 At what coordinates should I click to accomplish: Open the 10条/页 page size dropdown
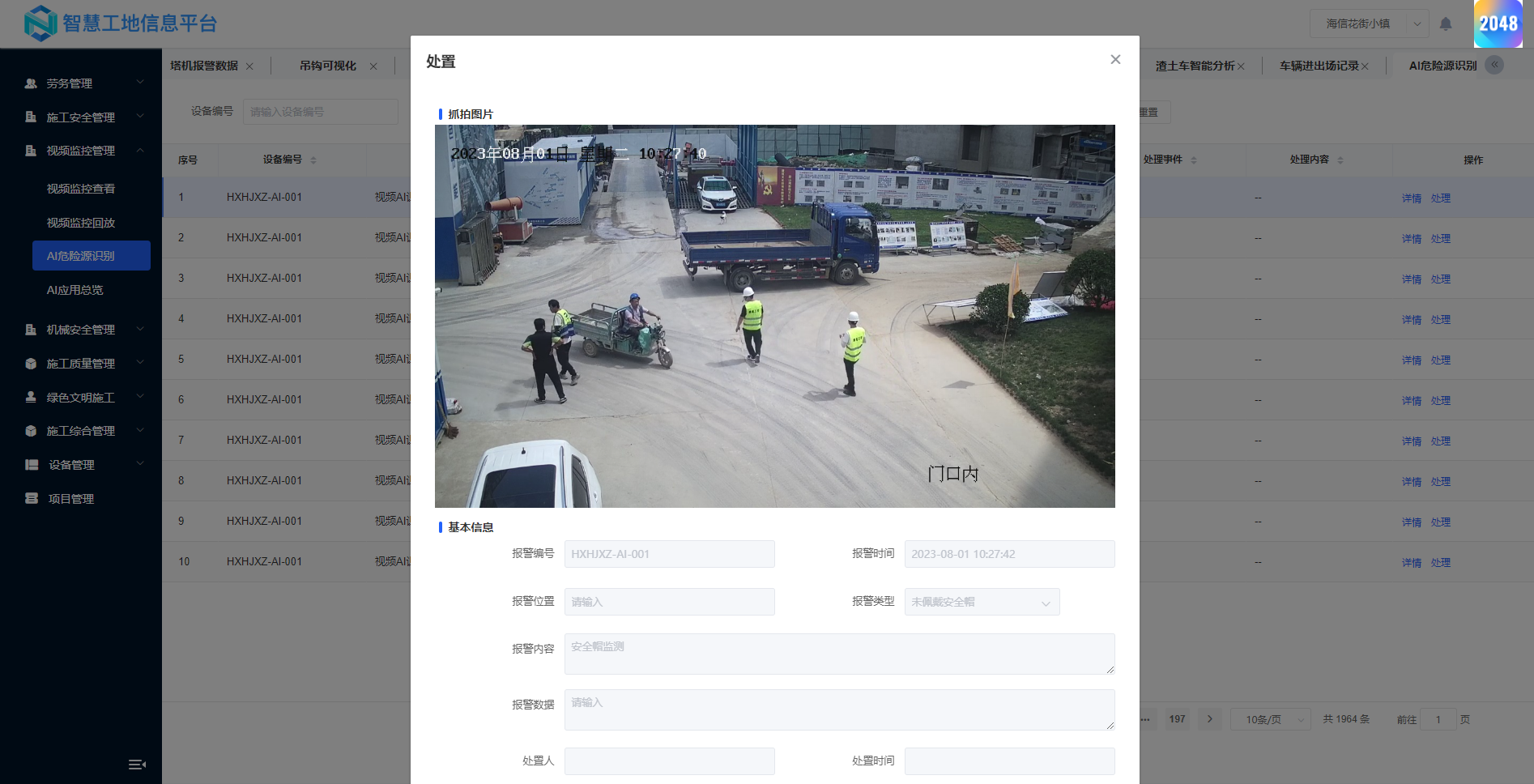[x=1270, y=719]
